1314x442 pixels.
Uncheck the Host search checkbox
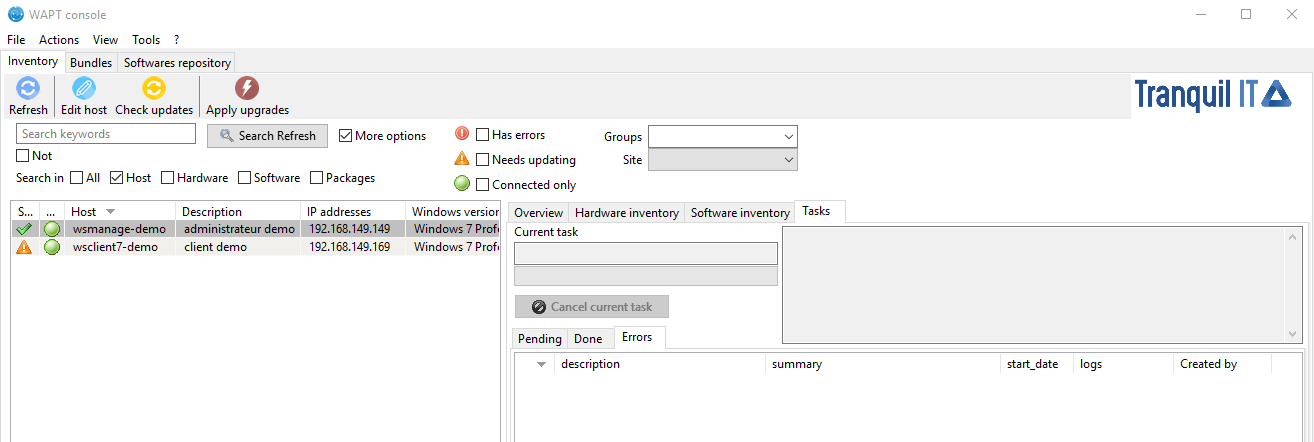pyautogui.click(x=116, y=178)
